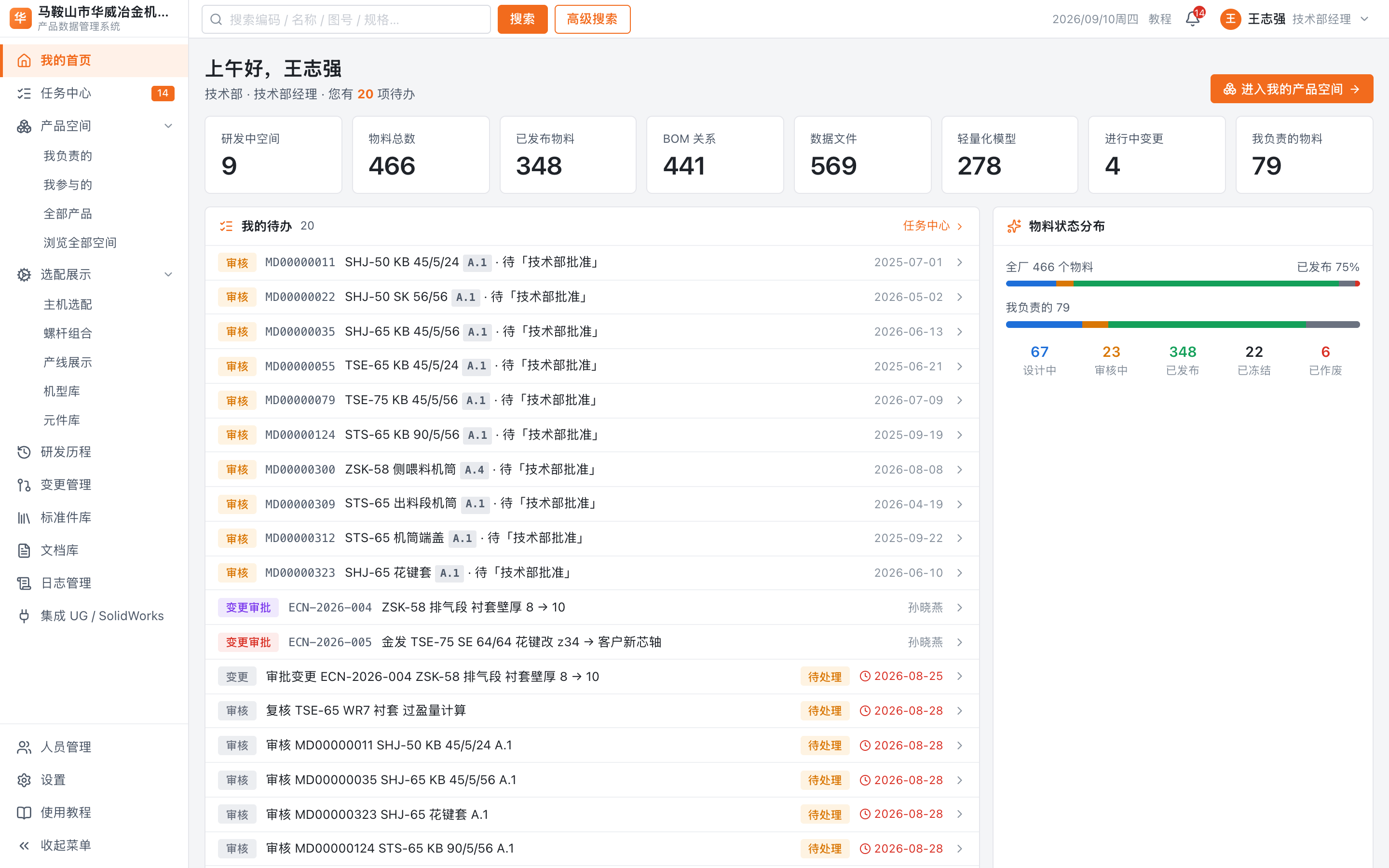
Task: Click the 产品空间 cubes icon
Action: click(x=24, y=126)
